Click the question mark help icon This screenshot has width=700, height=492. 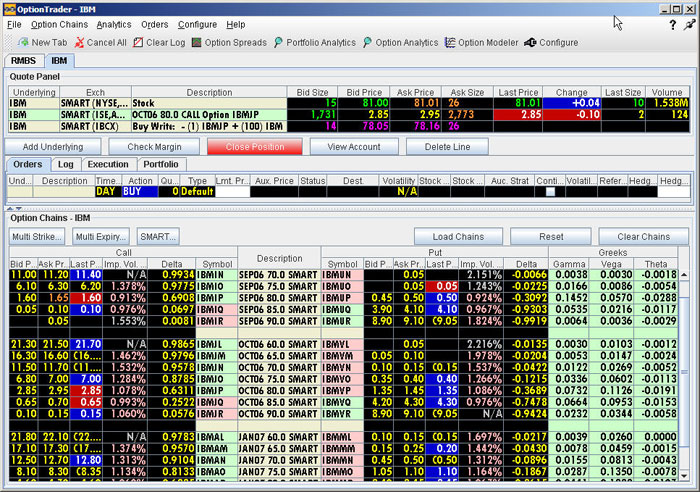[672, 25]
